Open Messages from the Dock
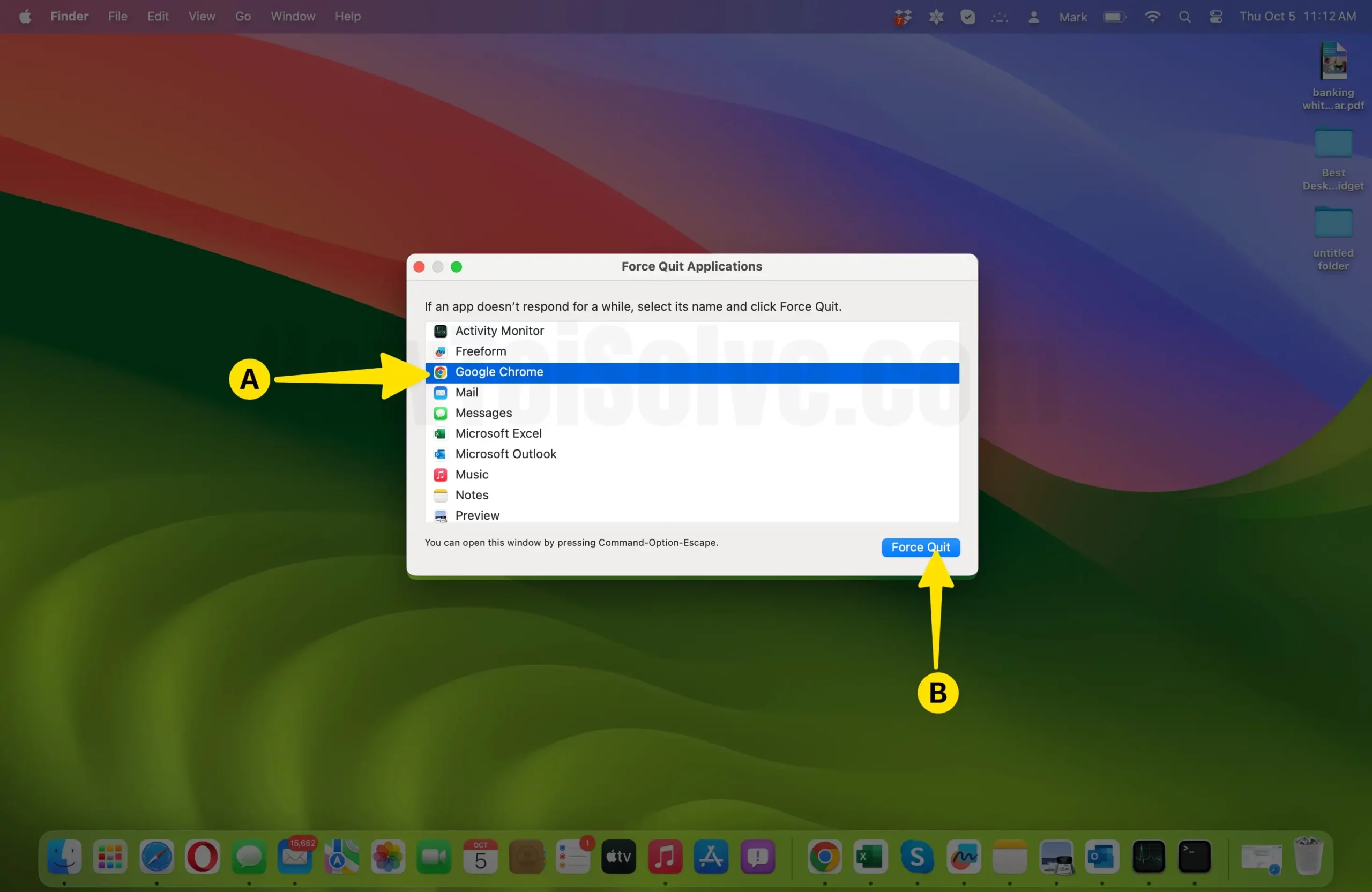Viewport: 1372px width, 892px height. [249, 857]
